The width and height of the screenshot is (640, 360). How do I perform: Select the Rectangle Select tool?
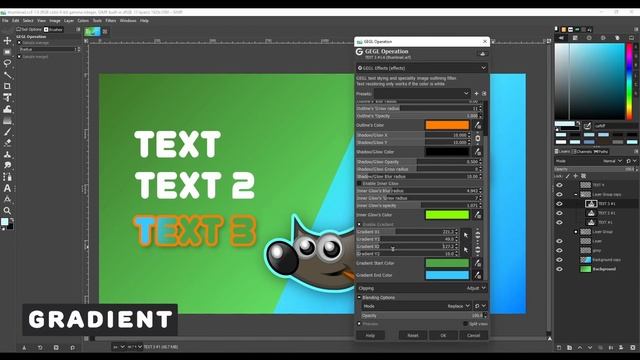point(7,52)
